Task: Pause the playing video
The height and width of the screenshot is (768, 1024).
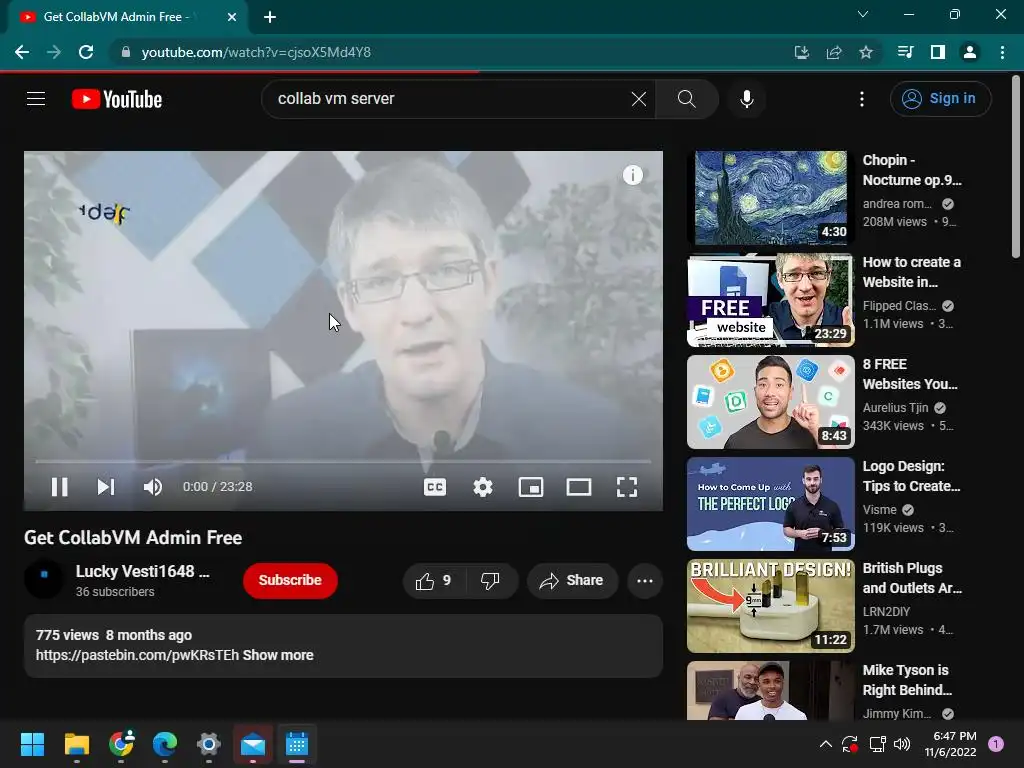Action: click(x=59, y=487)
